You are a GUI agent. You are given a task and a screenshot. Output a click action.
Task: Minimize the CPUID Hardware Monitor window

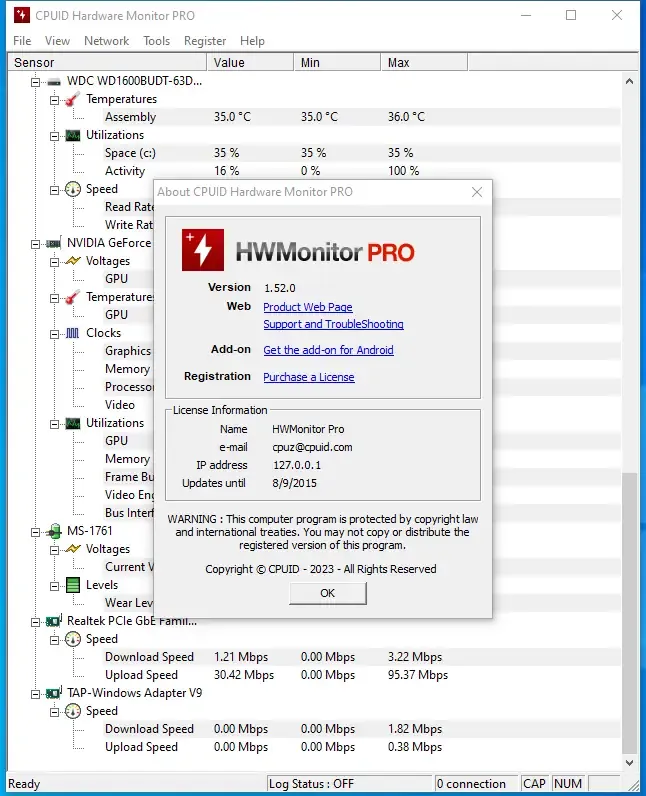[x=526, y=15]
